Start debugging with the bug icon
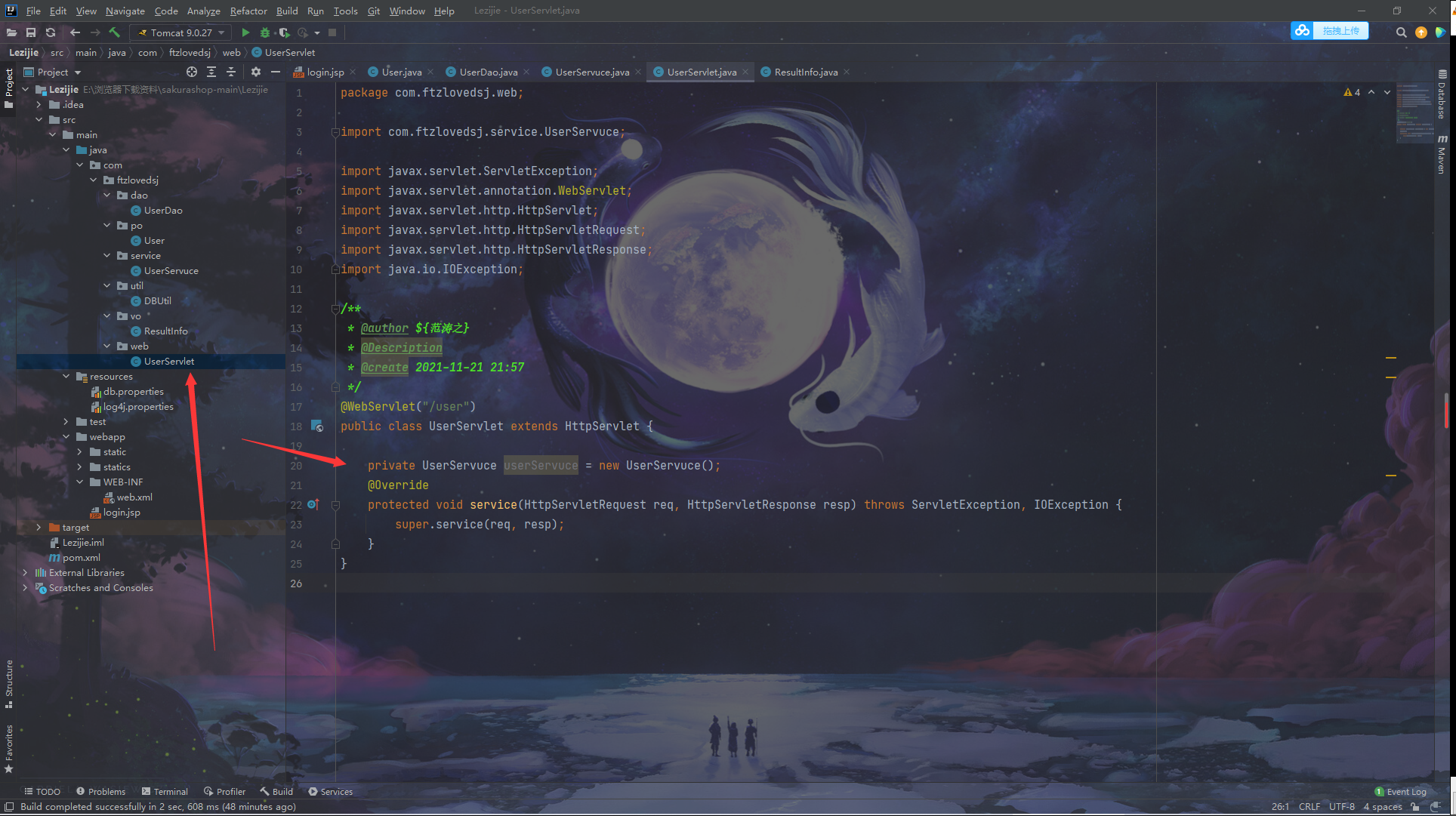The width and height of the screenshot is (1456, 816). click(265, 32)
